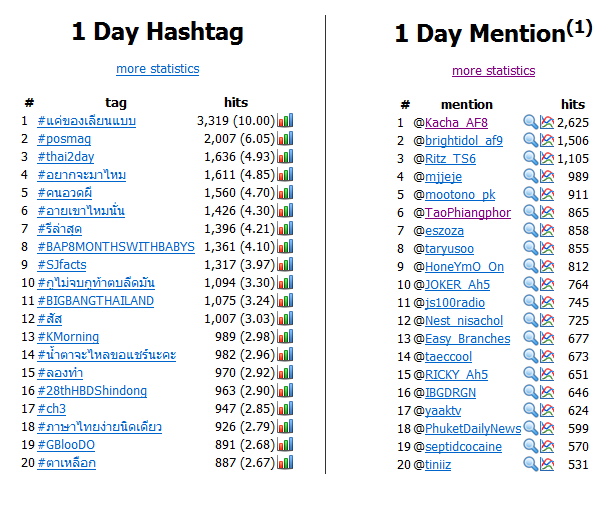This screenshot has height=506, width=613.
Task: Click magnifier icon for @tiniiz
Action: click(531, 464)
